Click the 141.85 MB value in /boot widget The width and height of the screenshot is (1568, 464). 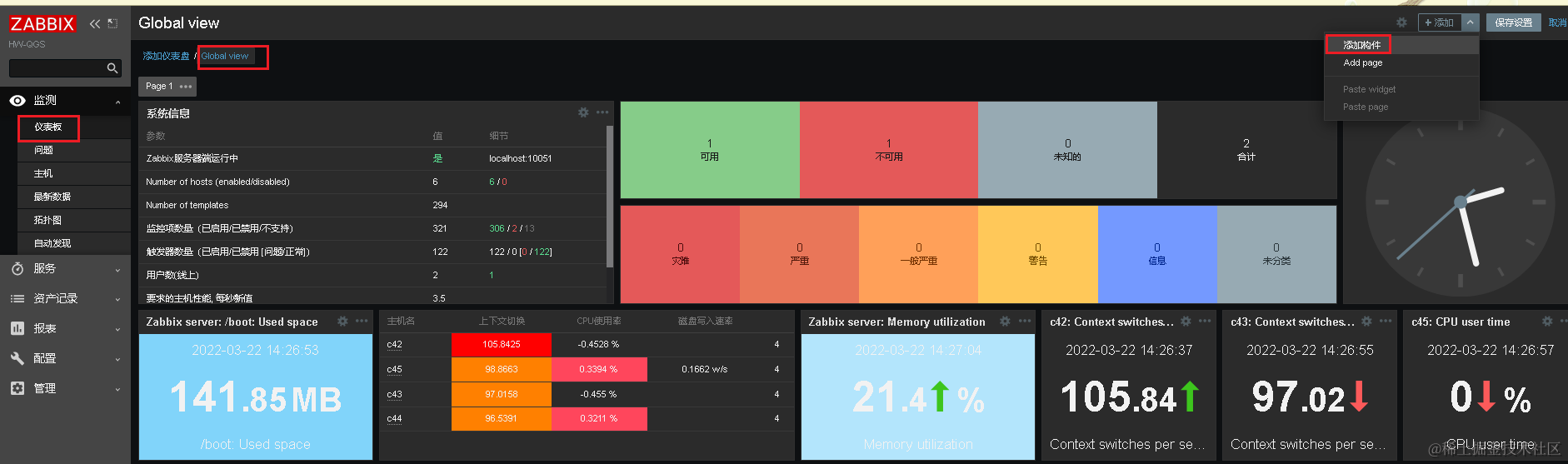[256, 398]
